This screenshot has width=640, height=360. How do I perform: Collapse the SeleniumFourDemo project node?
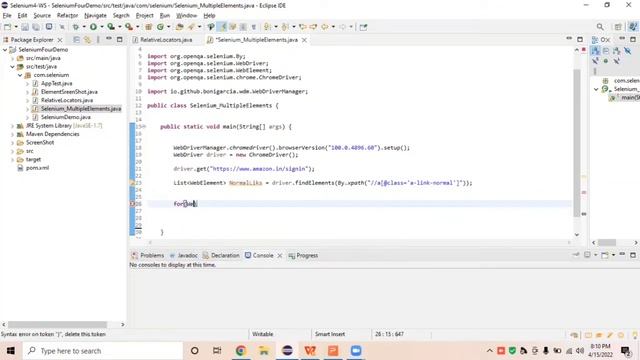(x=5, y=49)
